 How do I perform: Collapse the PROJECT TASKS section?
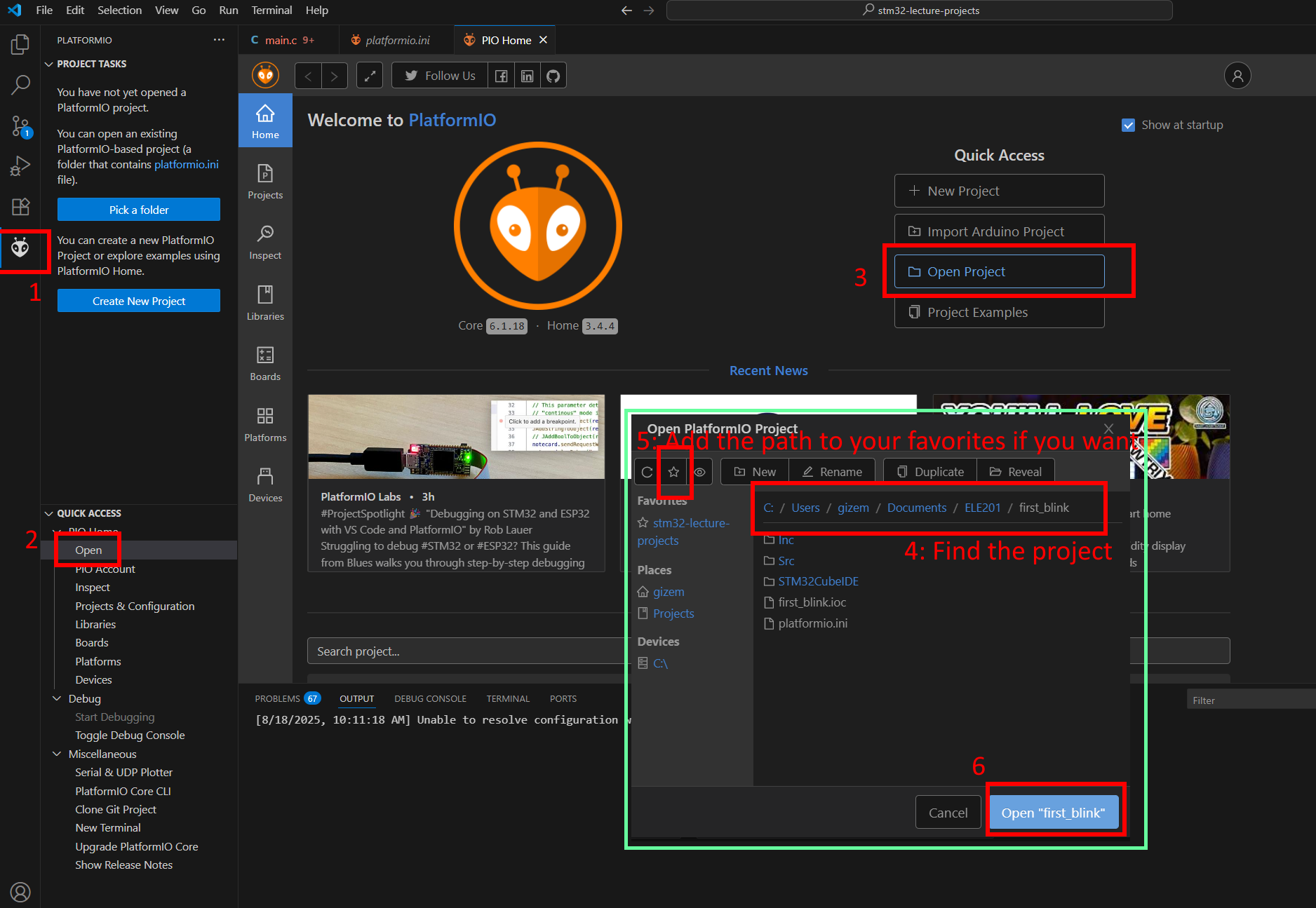coord(49,64)
